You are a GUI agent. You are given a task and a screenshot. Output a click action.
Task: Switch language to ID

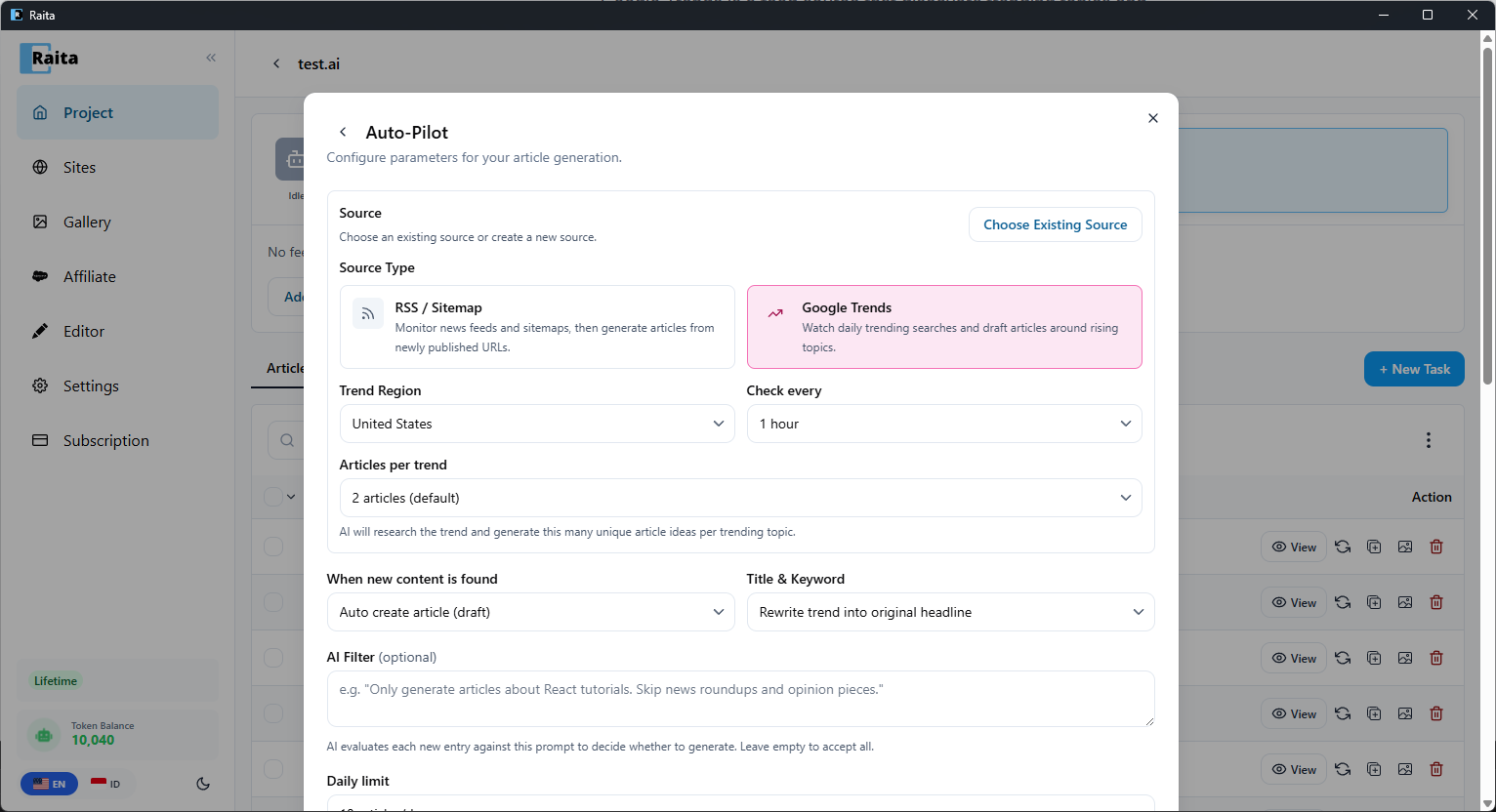click(x=105, y=784)
